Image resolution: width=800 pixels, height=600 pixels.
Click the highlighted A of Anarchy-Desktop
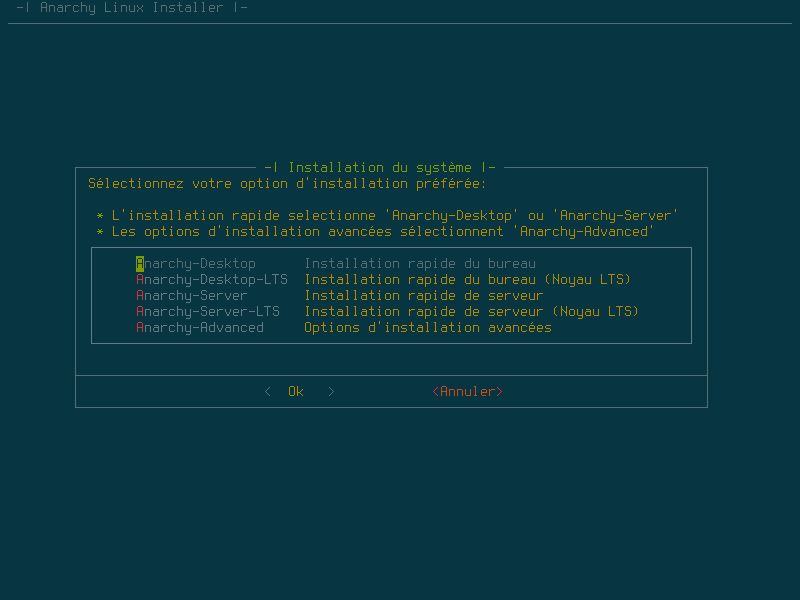coord(140,263)
